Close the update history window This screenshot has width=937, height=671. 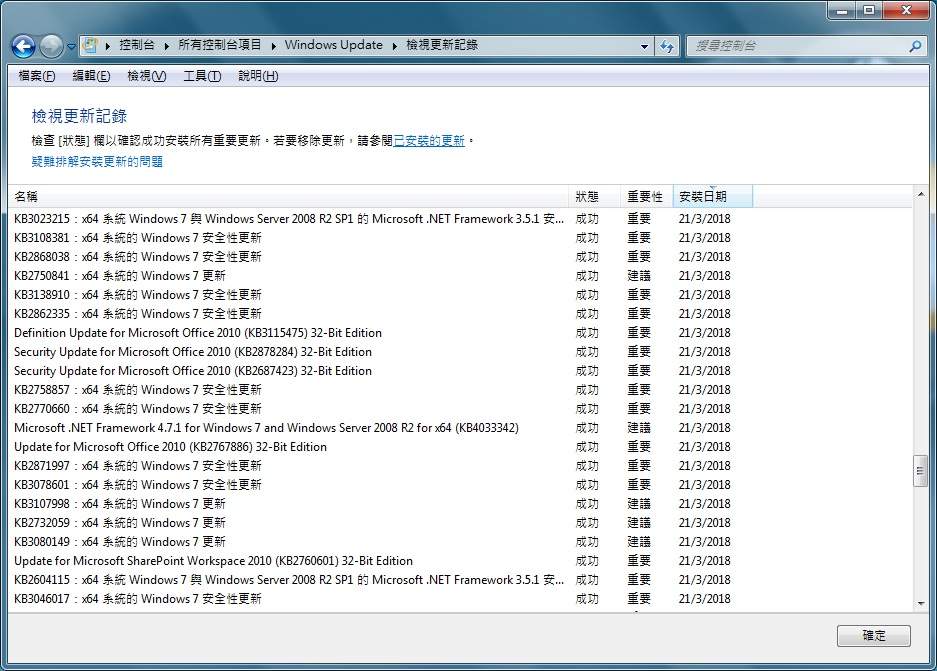coord(906,10)
